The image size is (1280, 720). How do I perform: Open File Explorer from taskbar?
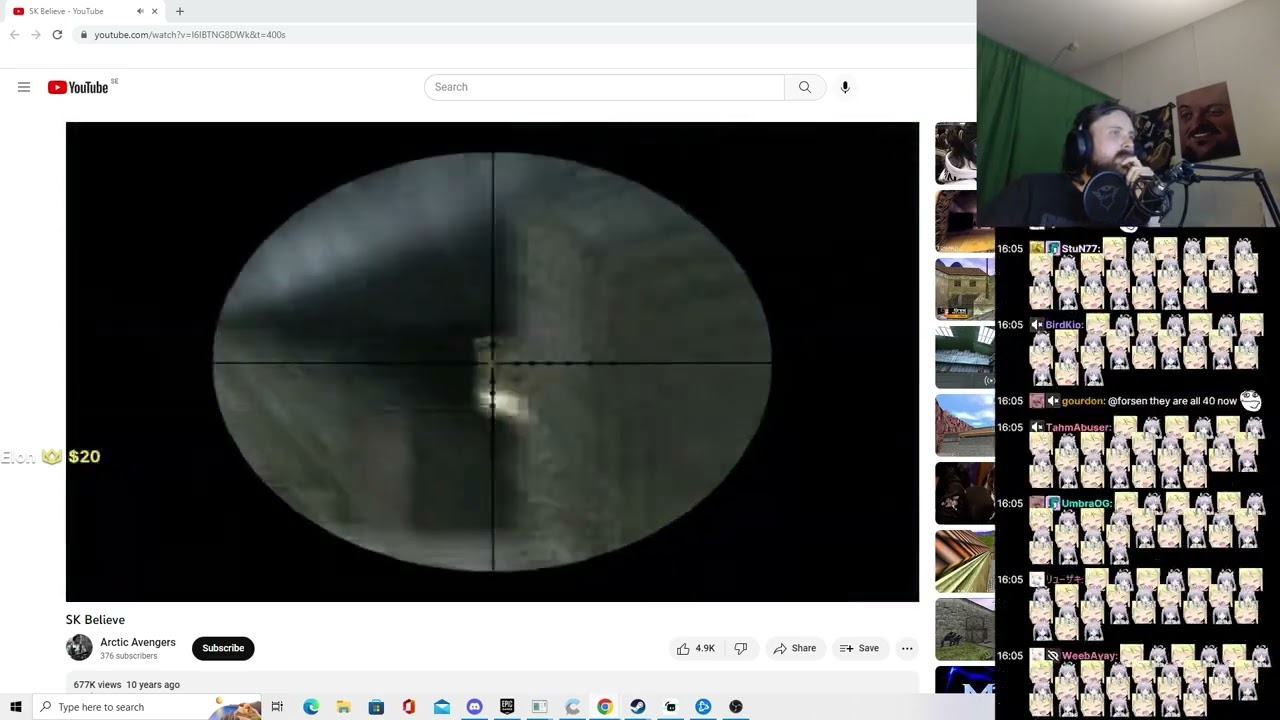click(343, 707)
